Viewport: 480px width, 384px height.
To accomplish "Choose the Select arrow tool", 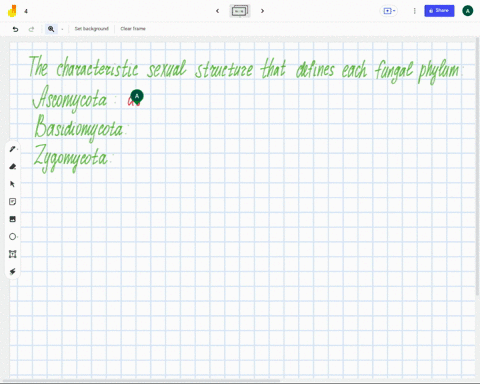I will click(x=13, y=184).
